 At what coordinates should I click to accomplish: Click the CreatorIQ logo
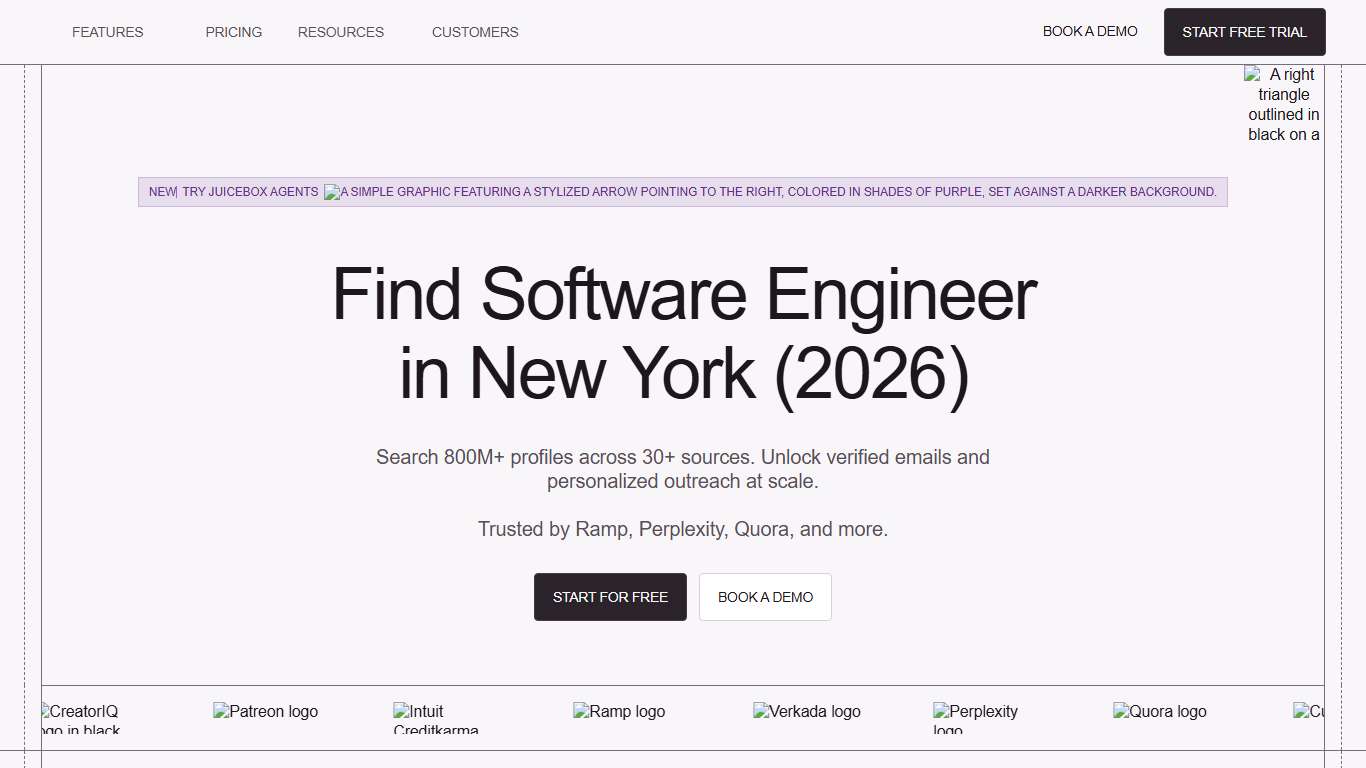79,716
